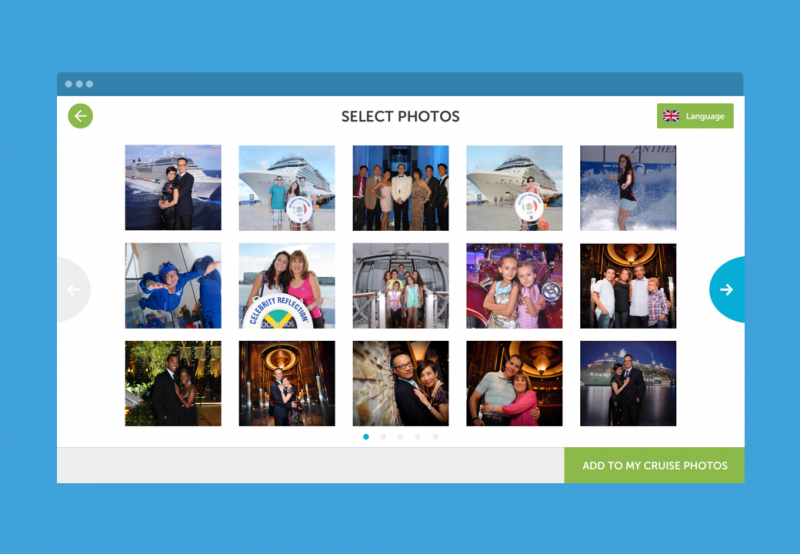The image size is (800, 554).
Task: Select the fourth pagination dot
Action: (x=418, y=437)
